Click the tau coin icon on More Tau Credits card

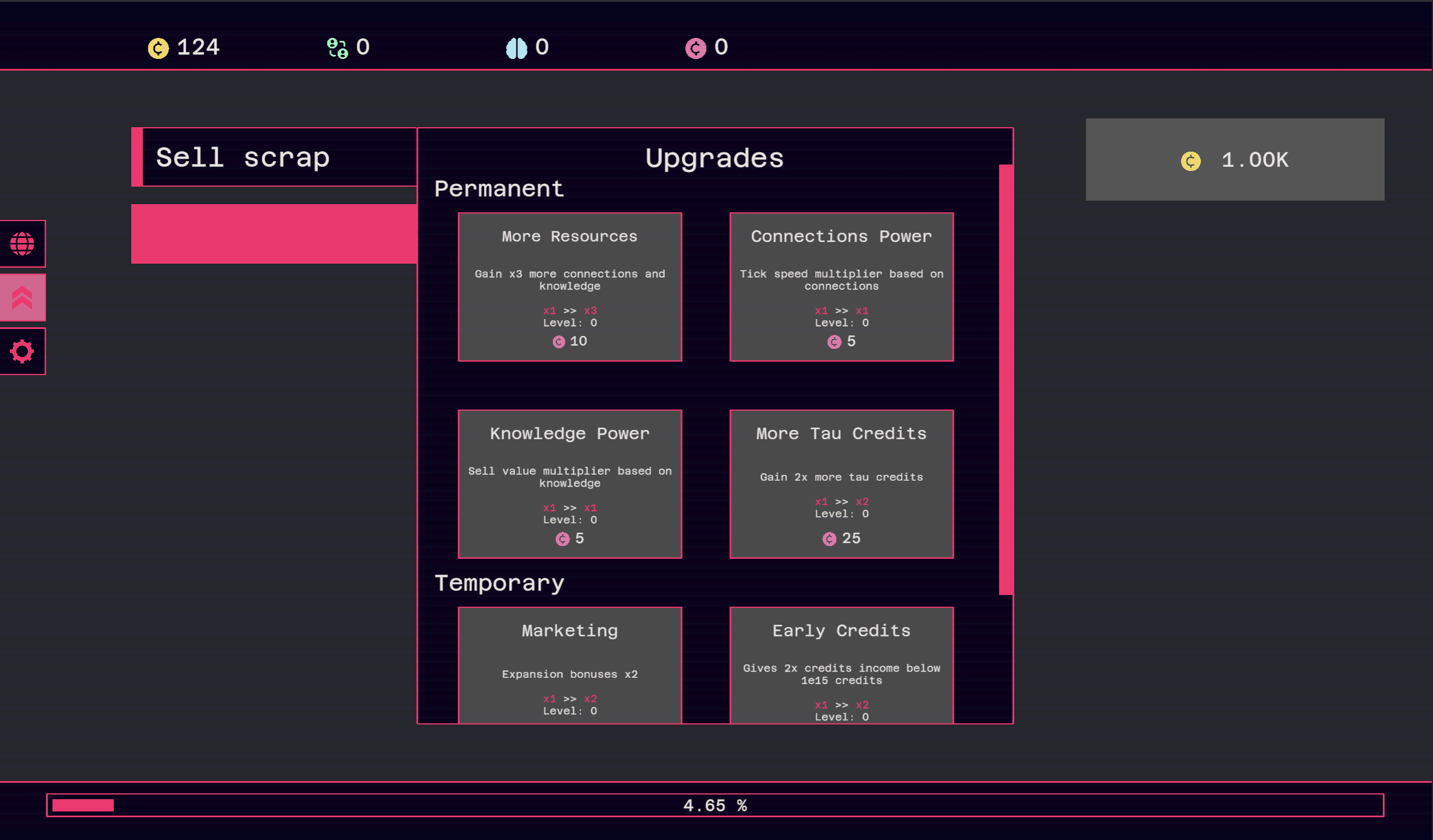tap(829, 539)
